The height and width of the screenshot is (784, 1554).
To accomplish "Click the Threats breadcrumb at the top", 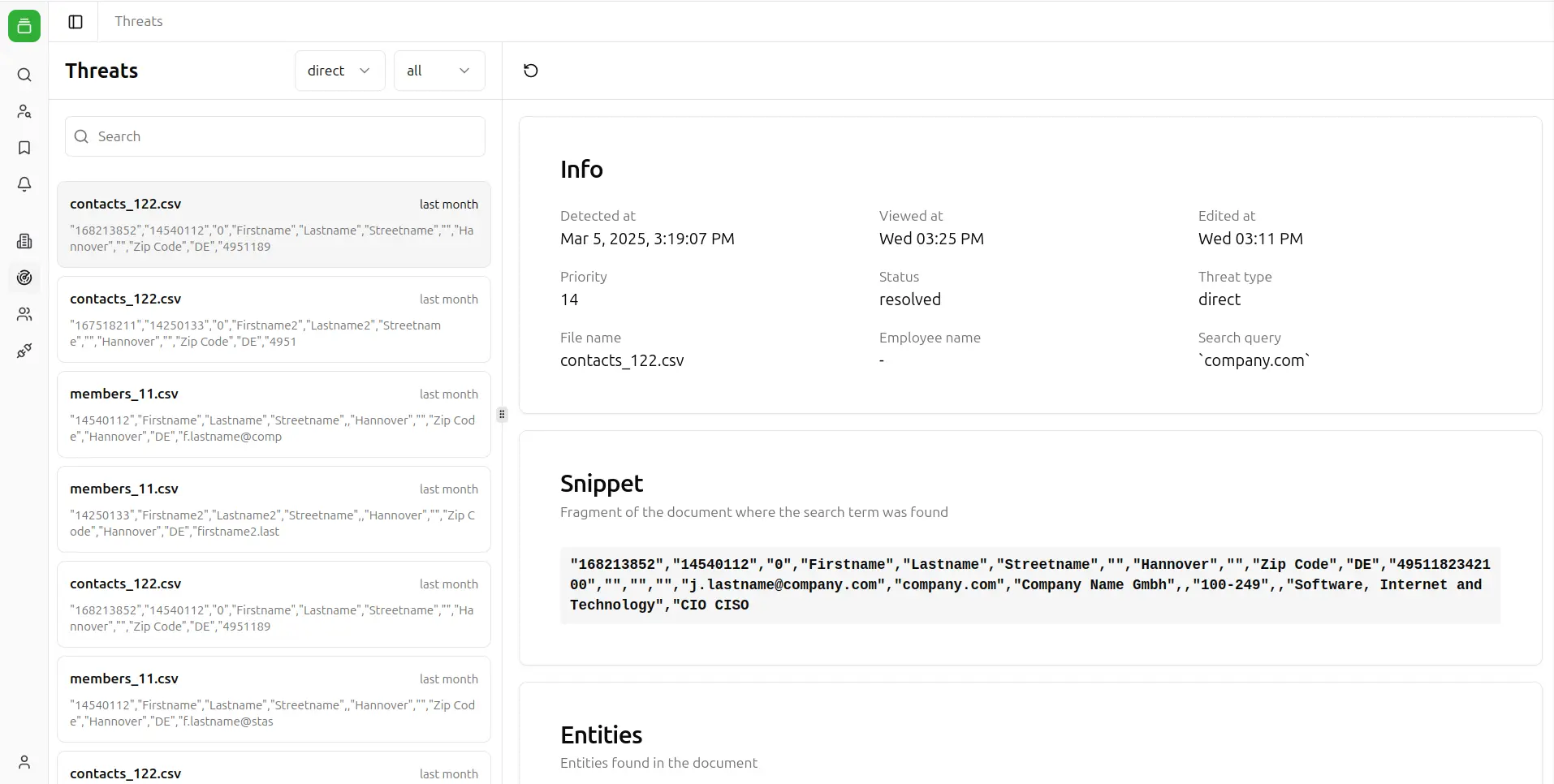I will point(139,21).
